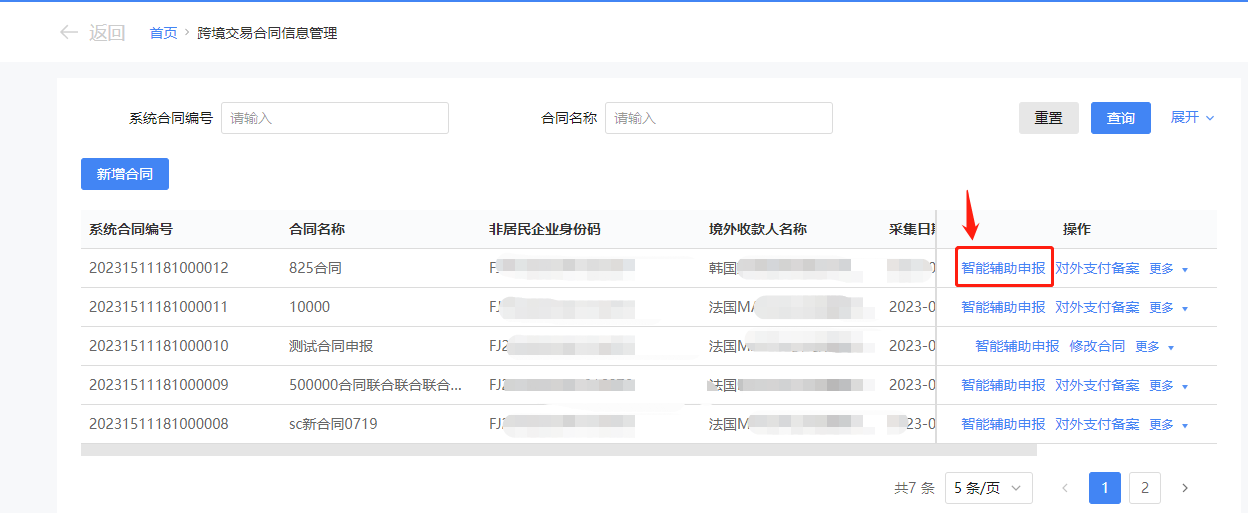1248x513 pixels.
Task: Go to page 2 in pagination
Action: click(x=1144, y=488)
